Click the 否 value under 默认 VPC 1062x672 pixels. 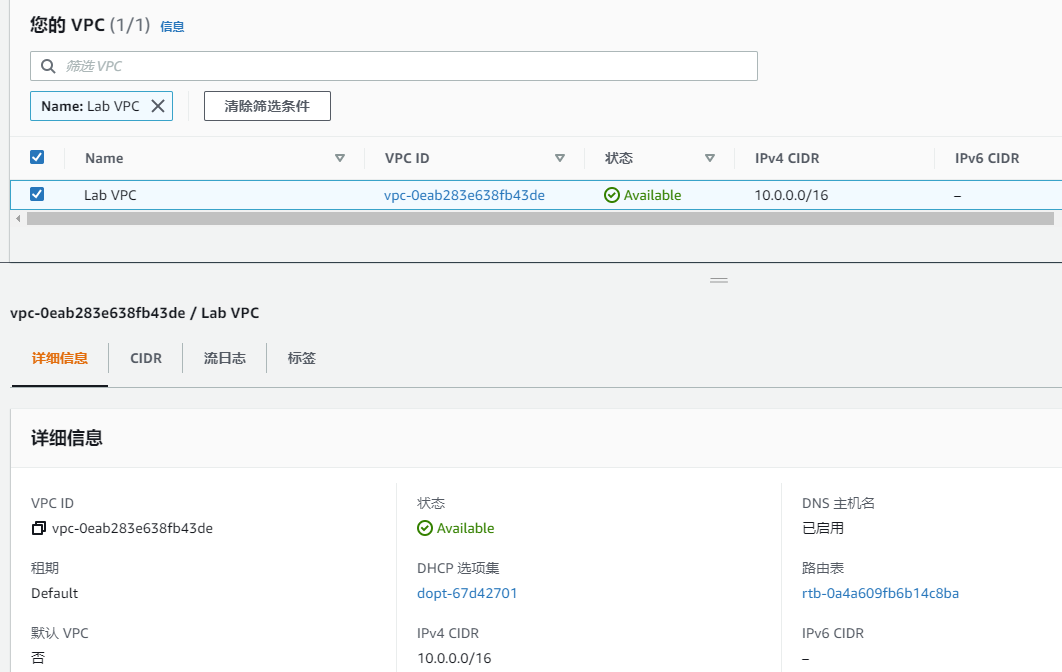point(38,658)
